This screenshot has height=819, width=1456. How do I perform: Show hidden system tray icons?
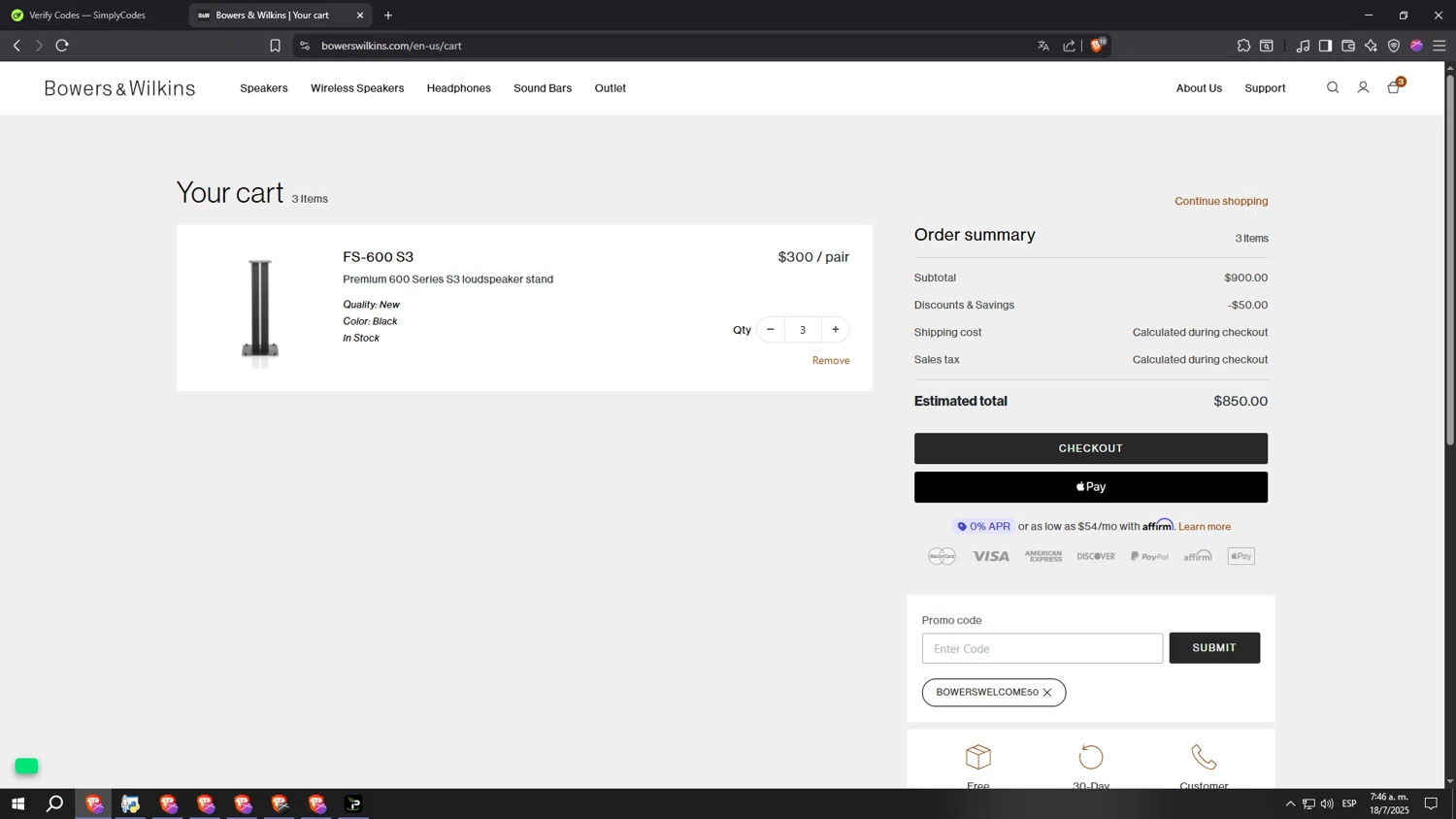click(1290, 803)
